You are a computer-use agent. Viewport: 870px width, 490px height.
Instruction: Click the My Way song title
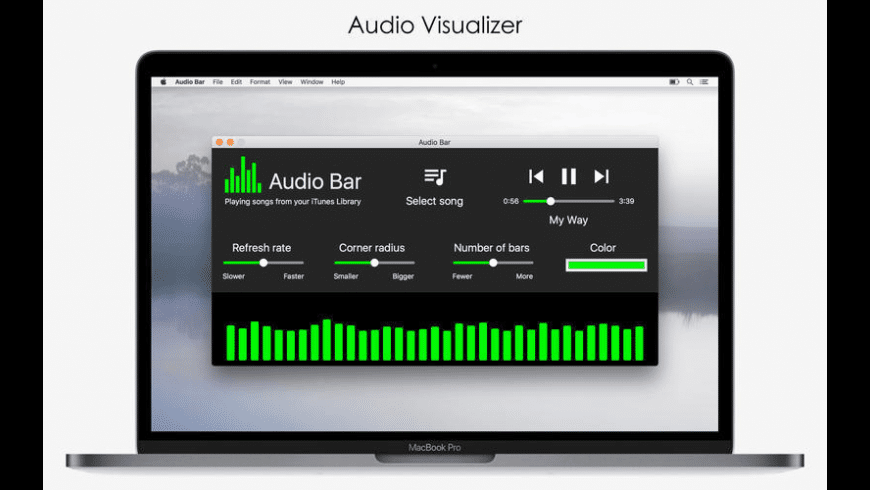568,220
